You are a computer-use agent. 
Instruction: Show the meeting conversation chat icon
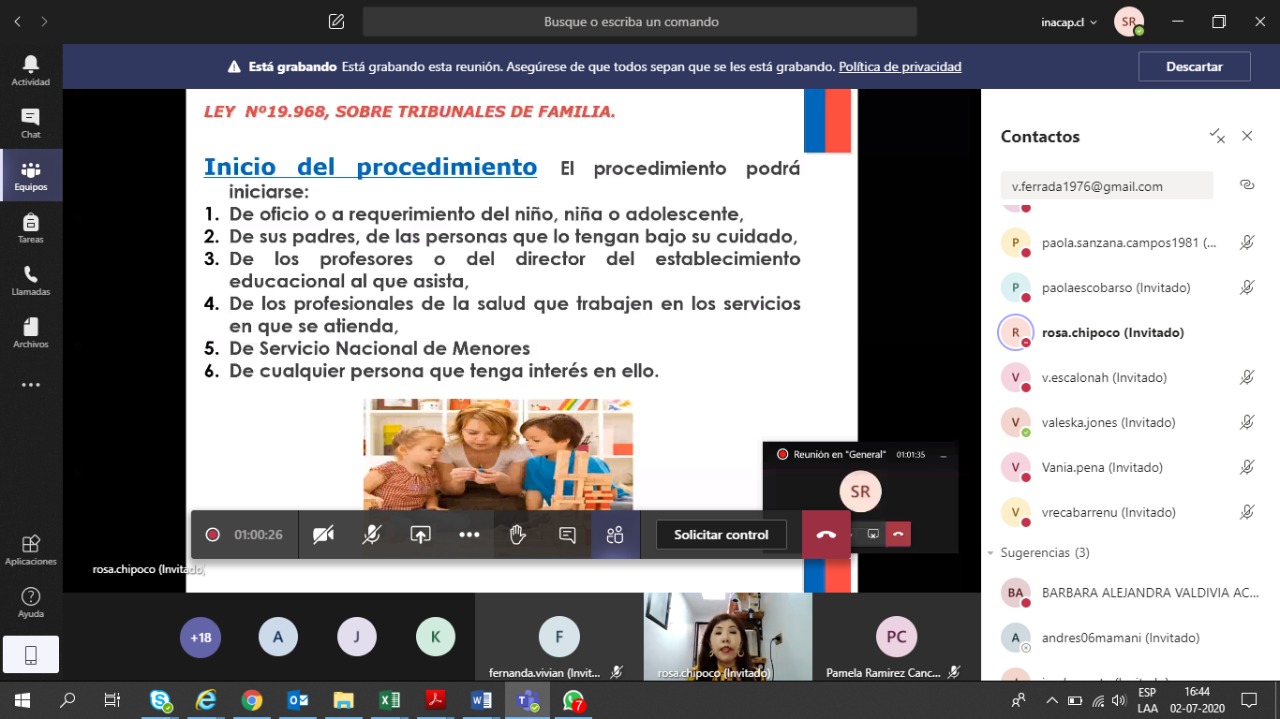click(x=567, y=535)
